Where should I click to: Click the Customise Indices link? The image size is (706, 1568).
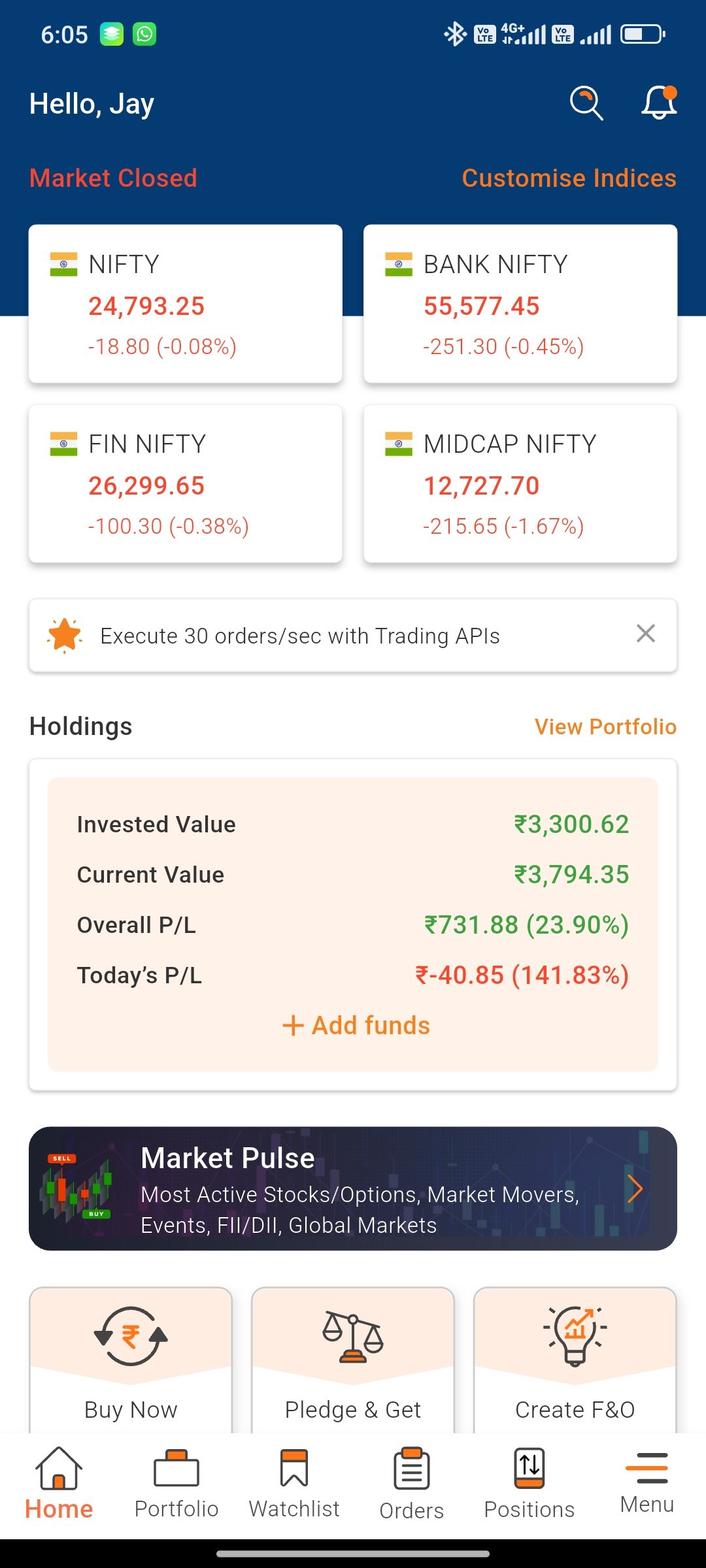coord(569,178)
